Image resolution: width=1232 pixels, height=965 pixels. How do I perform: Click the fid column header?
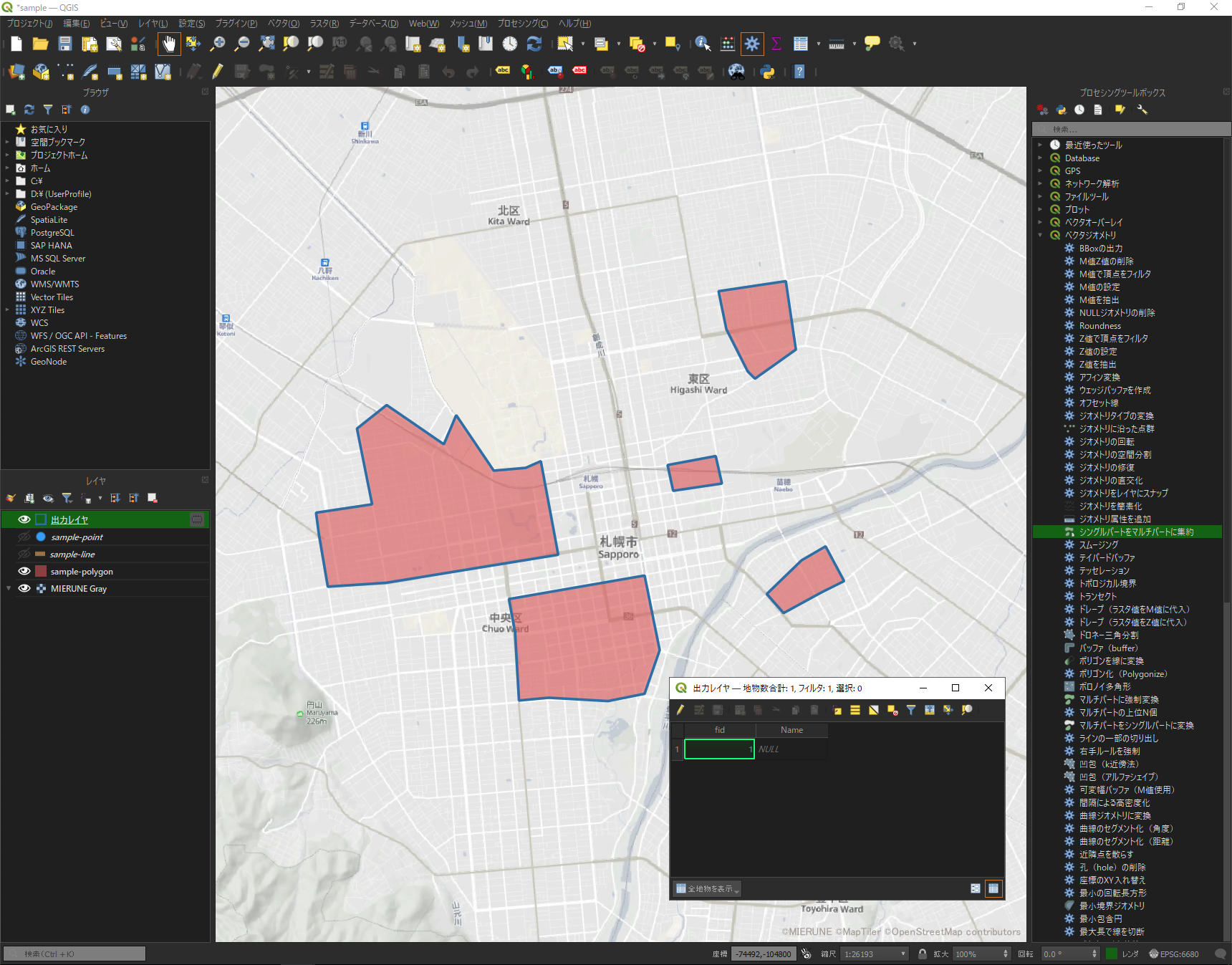click(x=720, y=730)
